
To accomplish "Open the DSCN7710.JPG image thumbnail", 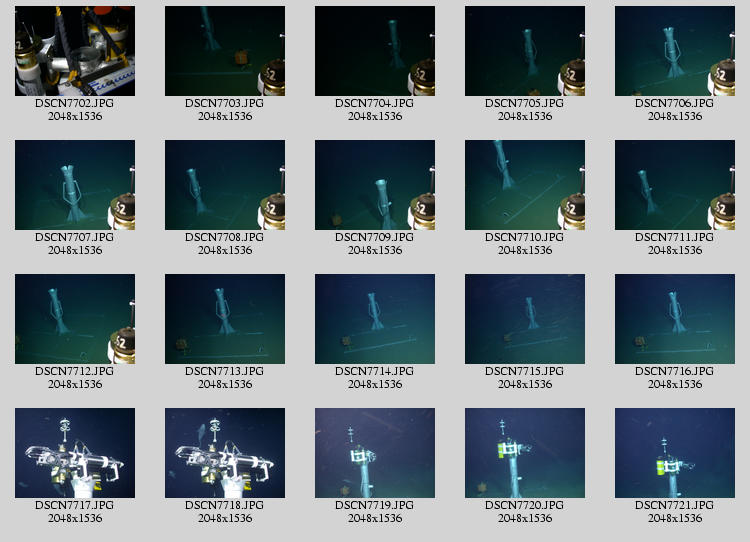I will click(525, 185).
